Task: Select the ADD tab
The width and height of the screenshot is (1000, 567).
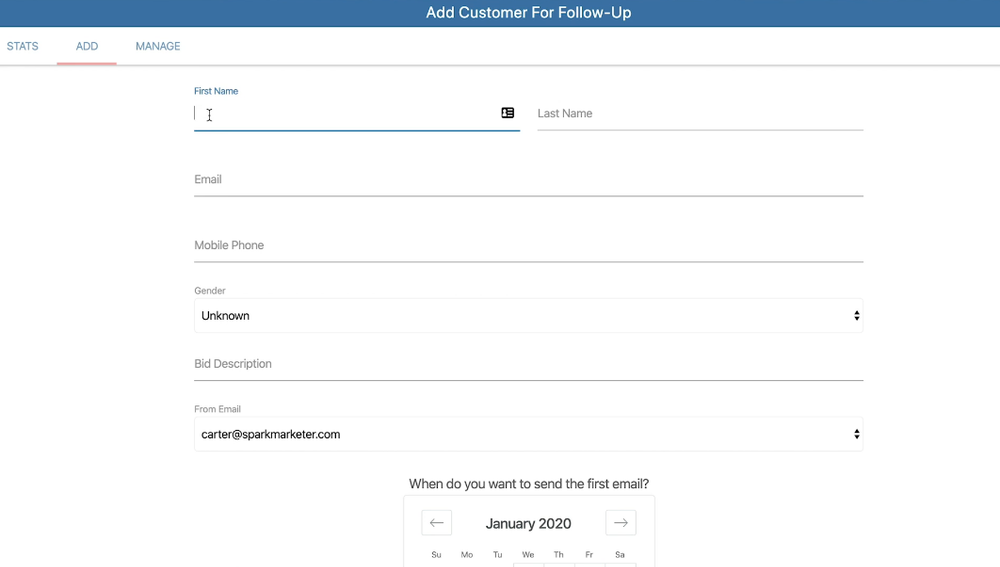Action: tap(87, 46)
